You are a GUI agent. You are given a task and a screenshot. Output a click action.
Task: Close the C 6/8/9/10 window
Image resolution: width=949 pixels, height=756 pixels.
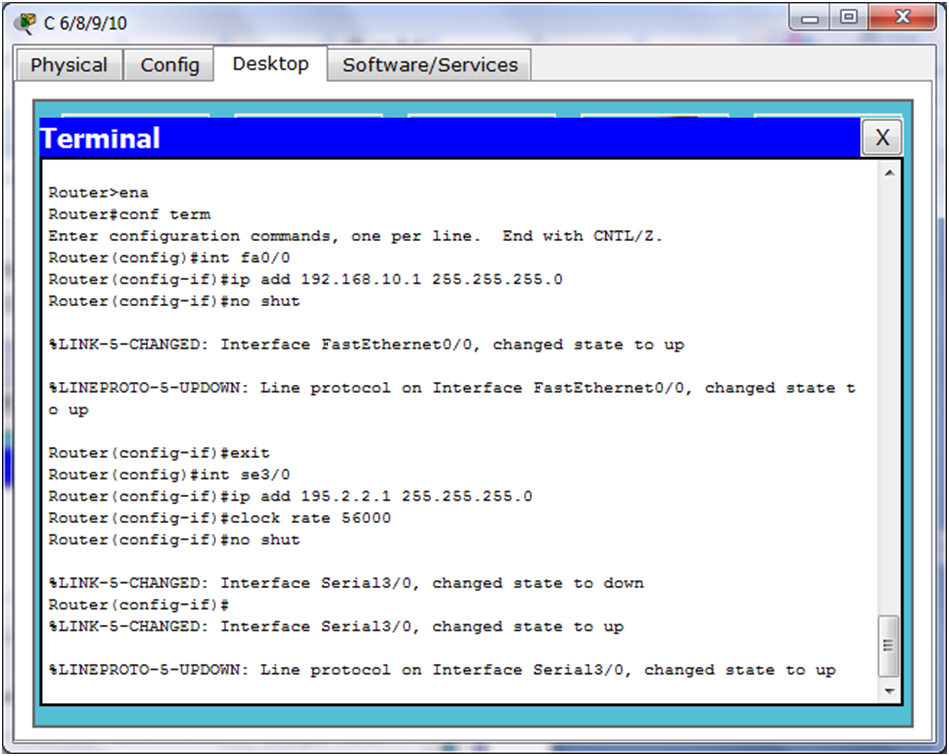click(902, 18)
